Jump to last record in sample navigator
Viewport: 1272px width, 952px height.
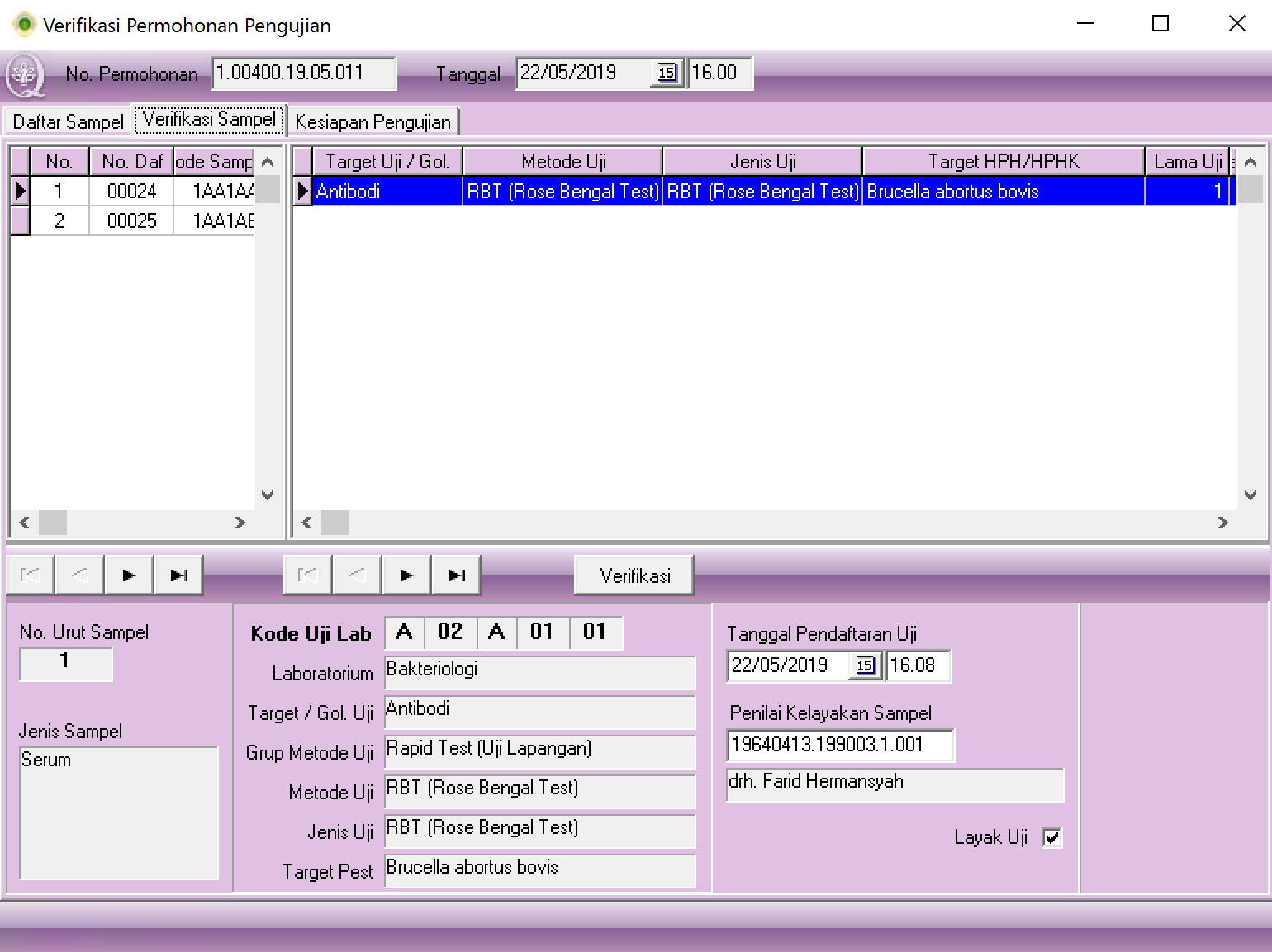click(178, 575)
